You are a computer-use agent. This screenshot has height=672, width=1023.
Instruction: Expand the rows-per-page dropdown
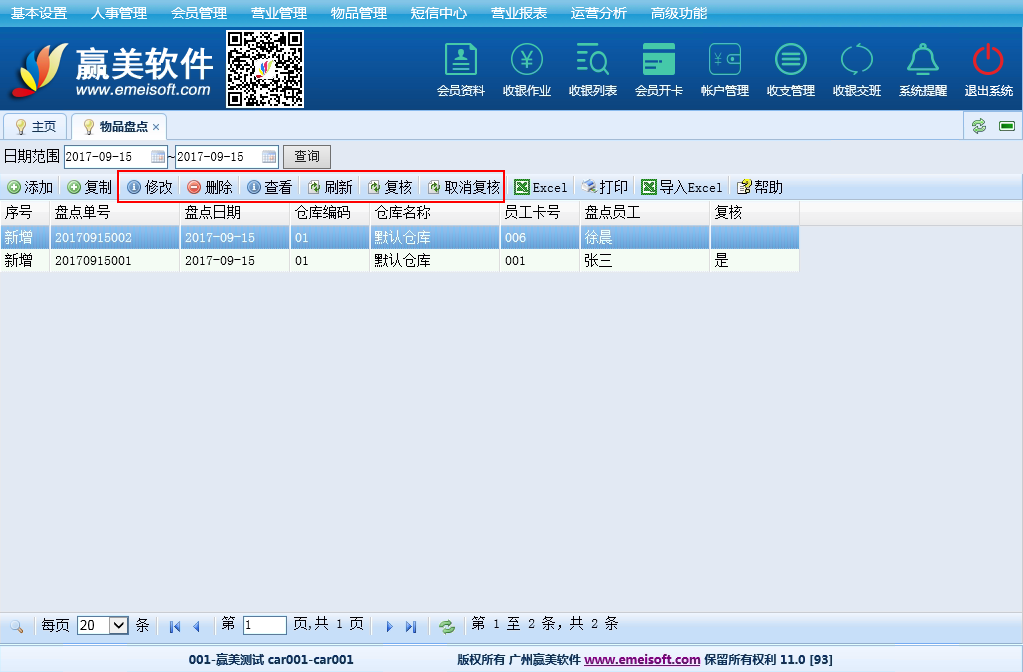118,626
